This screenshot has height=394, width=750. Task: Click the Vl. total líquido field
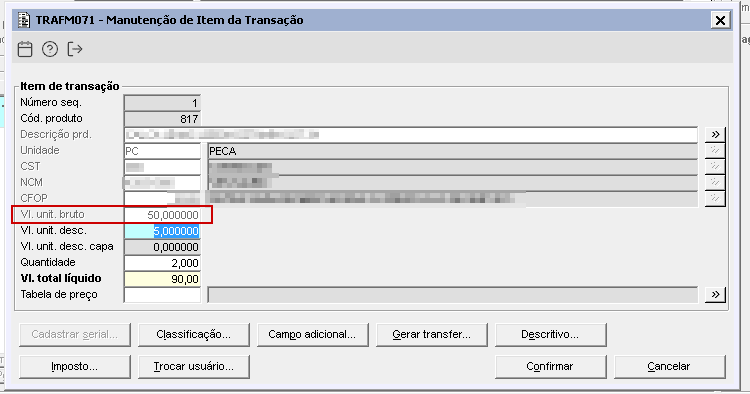(x=162, y=279)
